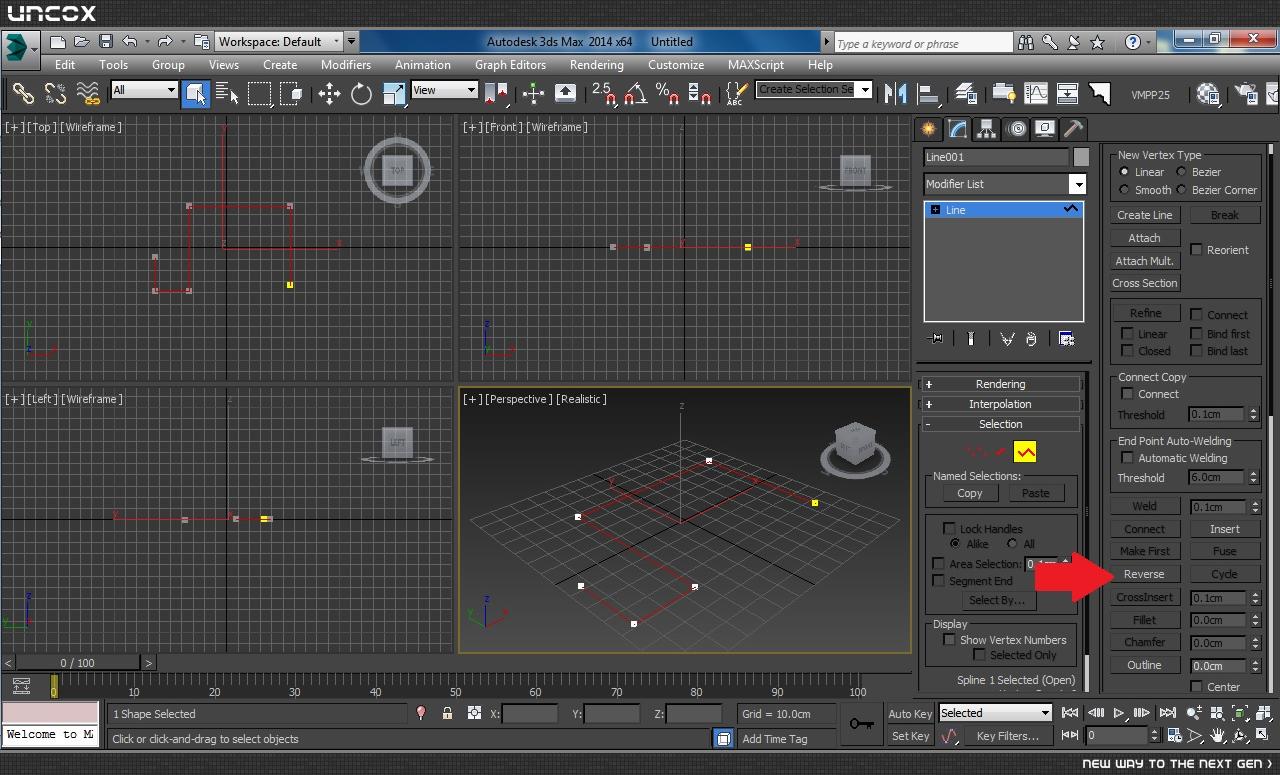
Task: Tick the Bind first checkbox
Action: [x=1196, y=334]
